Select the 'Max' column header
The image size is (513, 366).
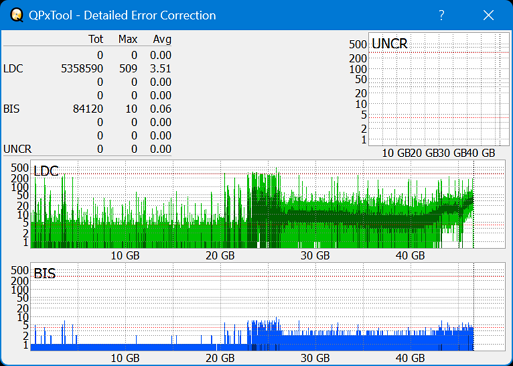[128, 39]
